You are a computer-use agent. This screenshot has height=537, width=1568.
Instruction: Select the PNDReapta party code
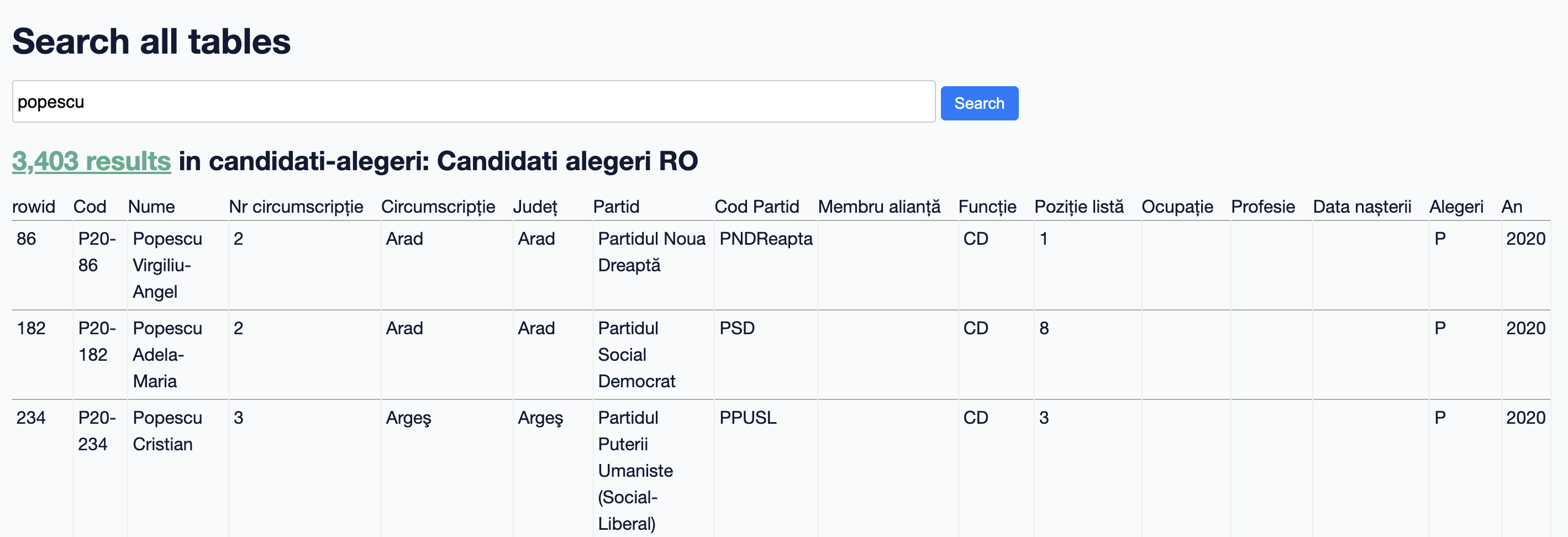tap(766, 238)
